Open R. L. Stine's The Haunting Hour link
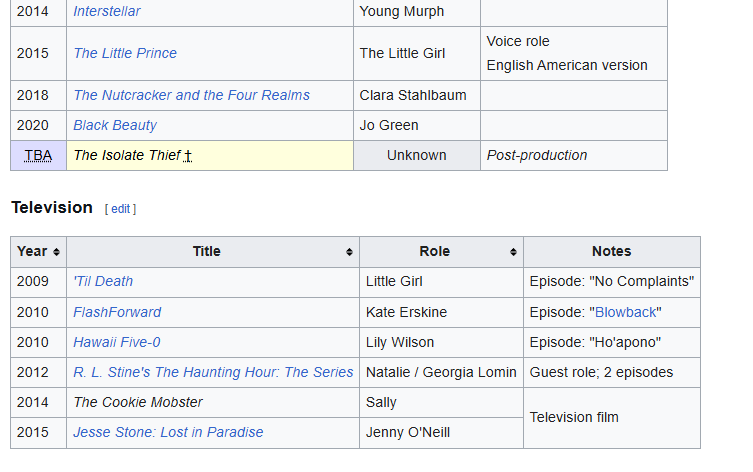The width and height of the screenshot is (753, 472). pyautogui.click(x=213, y=372)
